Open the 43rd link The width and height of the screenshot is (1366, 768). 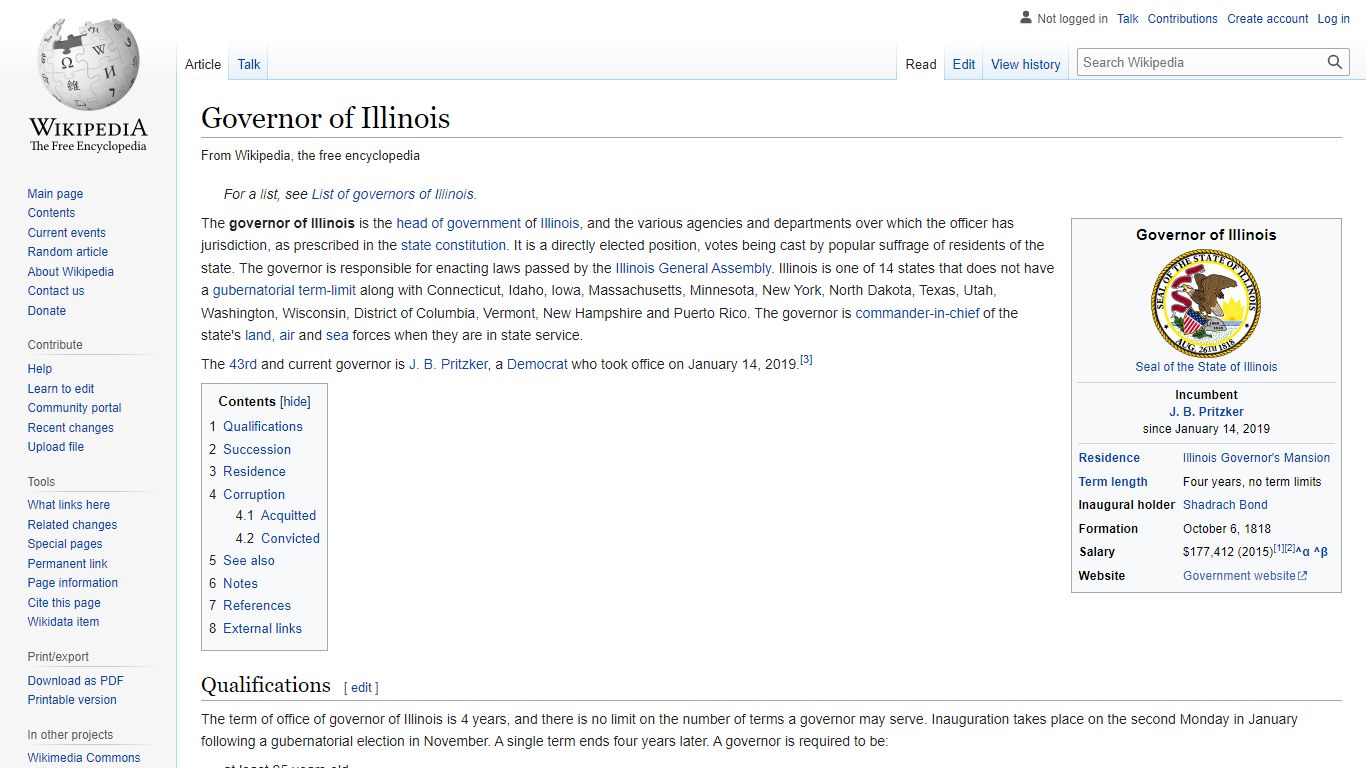[243, 365]
